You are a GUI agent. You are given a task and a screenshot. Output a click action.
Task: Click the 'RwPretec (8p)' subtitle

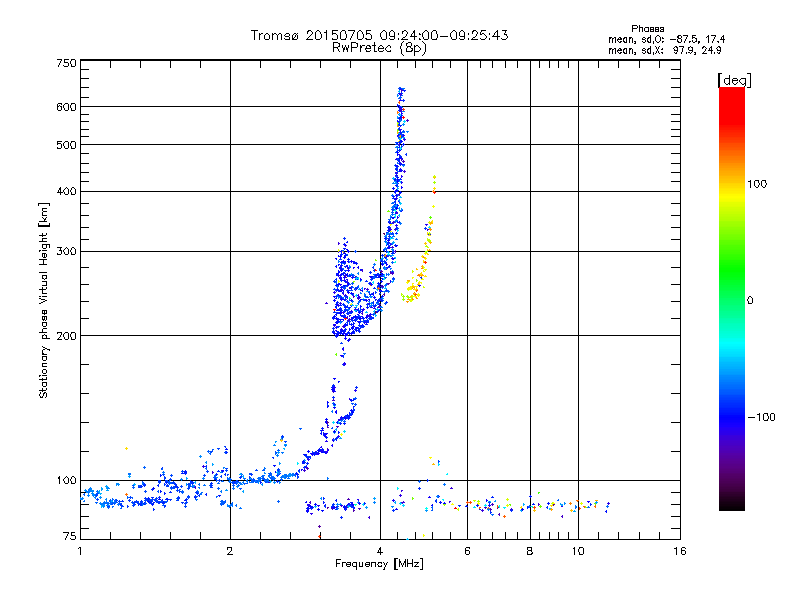pyautogui.click(x=379, y=48)
